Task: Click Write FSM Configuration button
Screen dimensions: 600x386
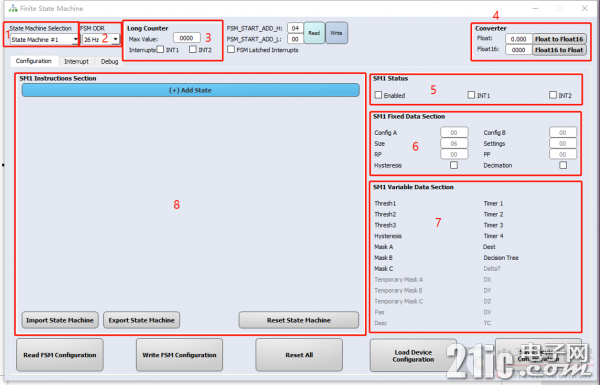Action: (x=179, y=355)
